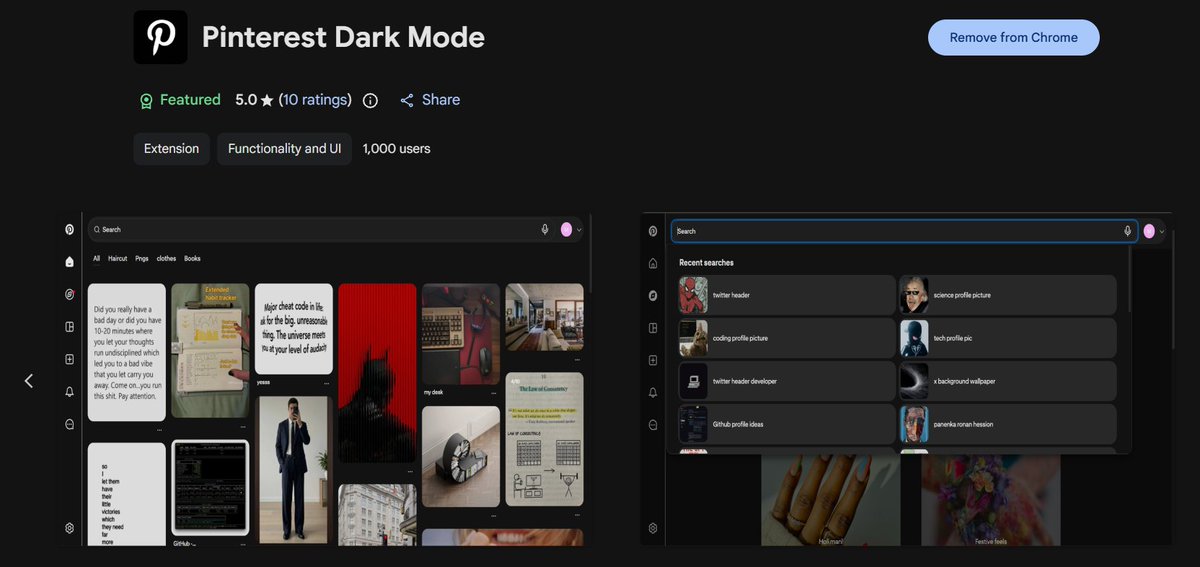Click the Create plus icon in the second preview
The image size is (1200, 567).
tap(653, 360)
